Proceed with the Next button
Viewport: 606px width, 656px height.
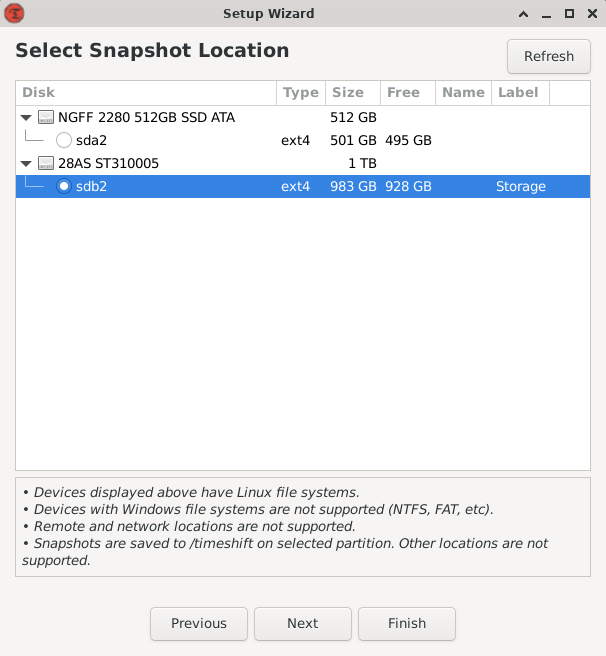302,623
